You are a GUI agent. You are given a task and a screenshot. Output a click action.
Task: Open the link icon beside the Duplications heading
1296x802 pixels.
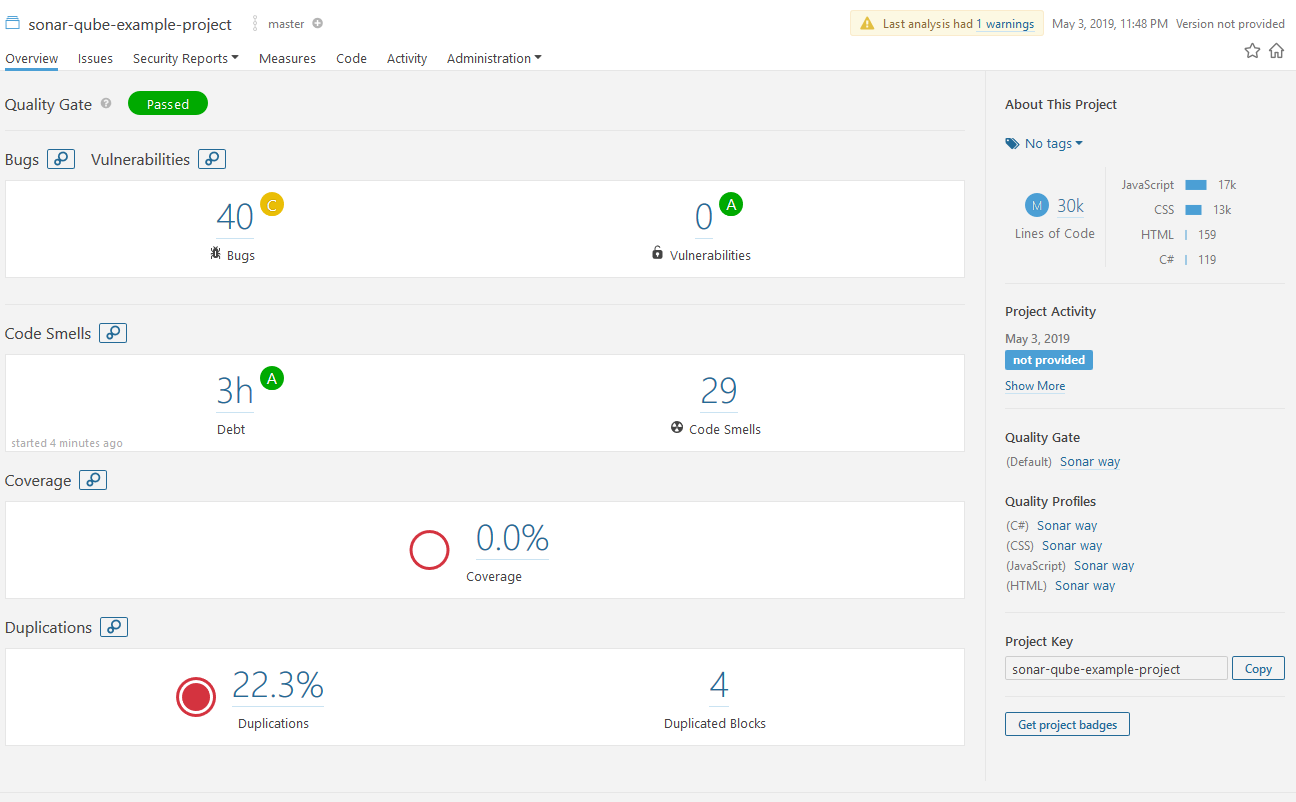[114, 627]
